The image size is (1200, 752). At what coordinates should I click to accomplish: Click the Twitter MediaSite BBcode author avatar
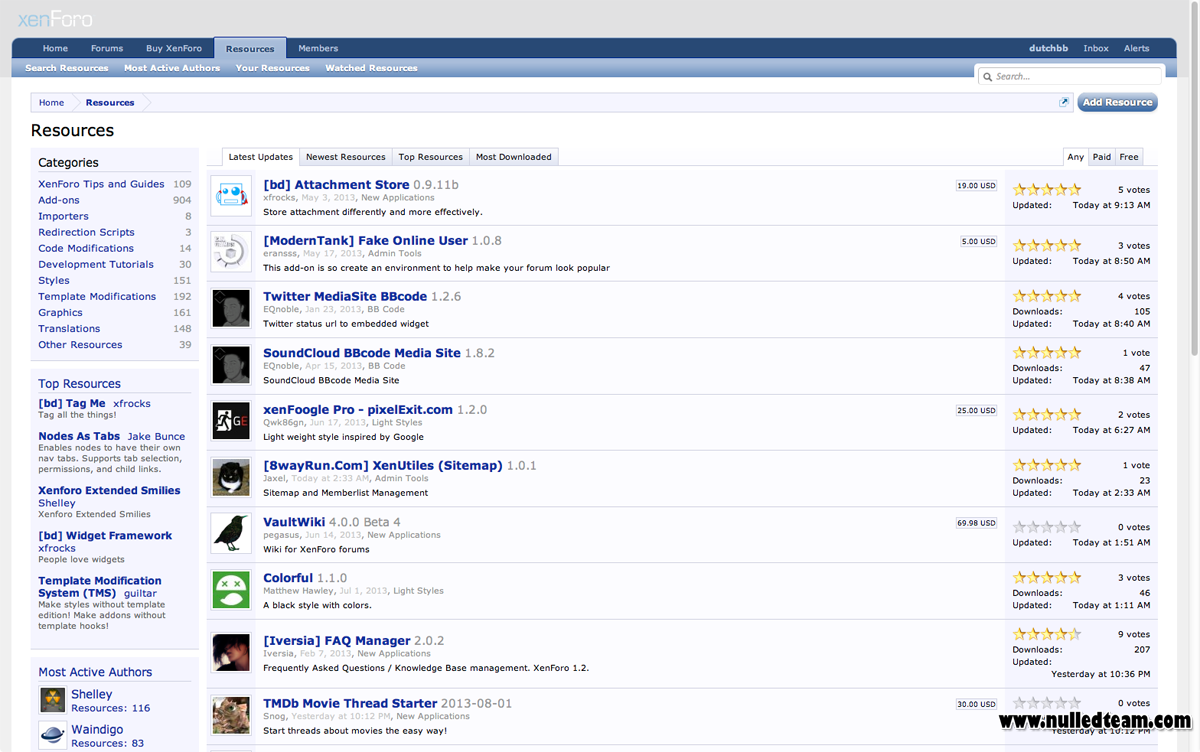coord(231,308)
